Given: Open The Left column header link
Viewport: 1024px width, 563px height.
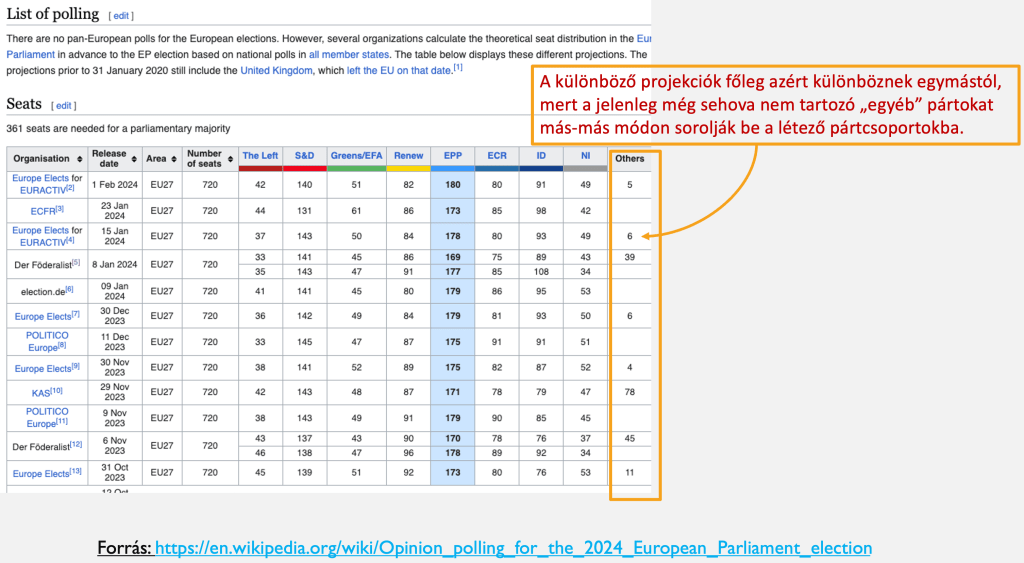Looking at the screenshot, I should 260,156.
